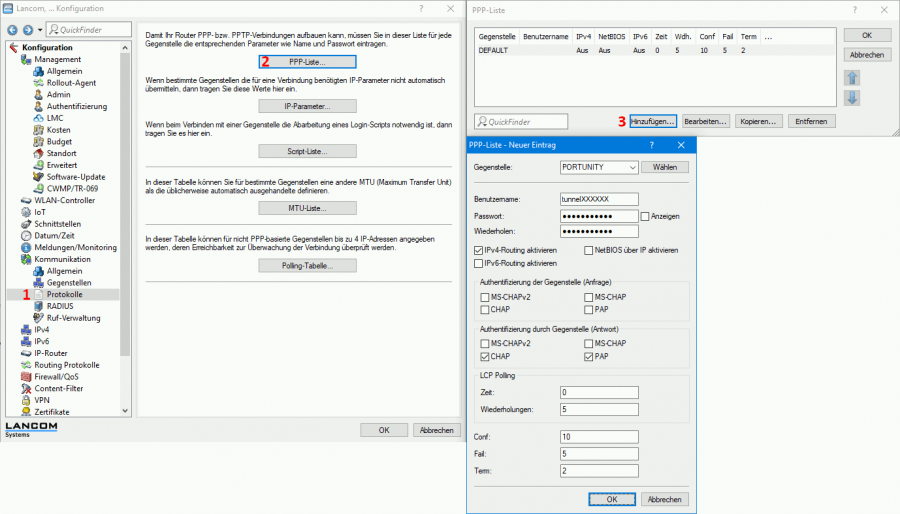This screenshot has height=514, width=900.
Task: Click the Hinzufügen... button
Action: (x=654, y=121)
